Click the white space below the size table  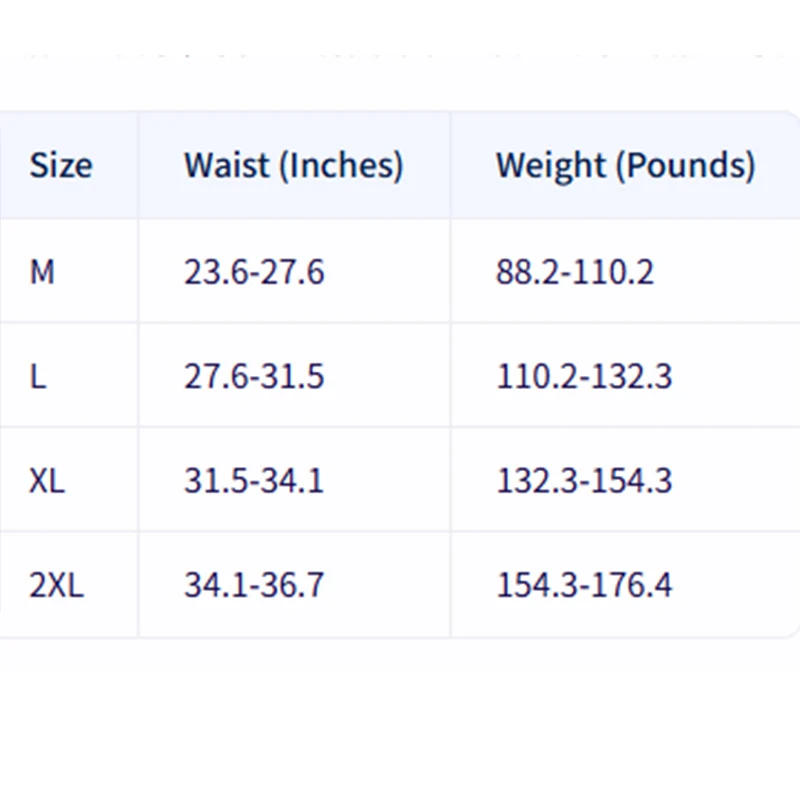point(400,720)
